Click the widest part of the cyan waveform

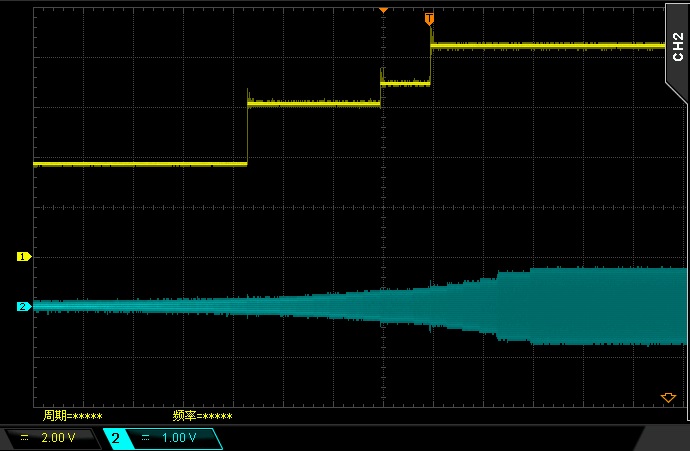pos(600,306)
